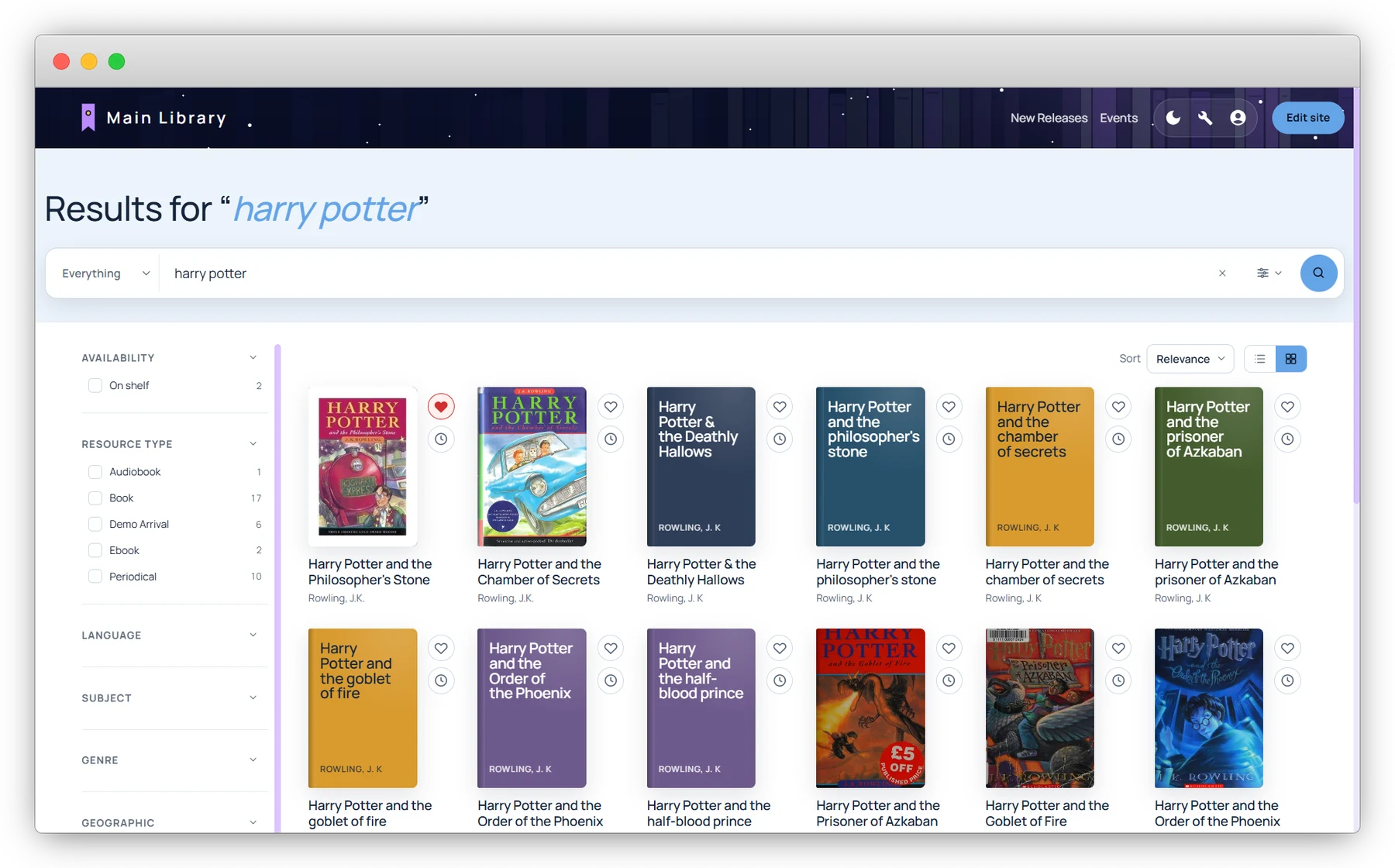Open the wrench settings tool
Image resolution: width=1395 pixels, height=868 pixels.
(x=1205, y=118)
